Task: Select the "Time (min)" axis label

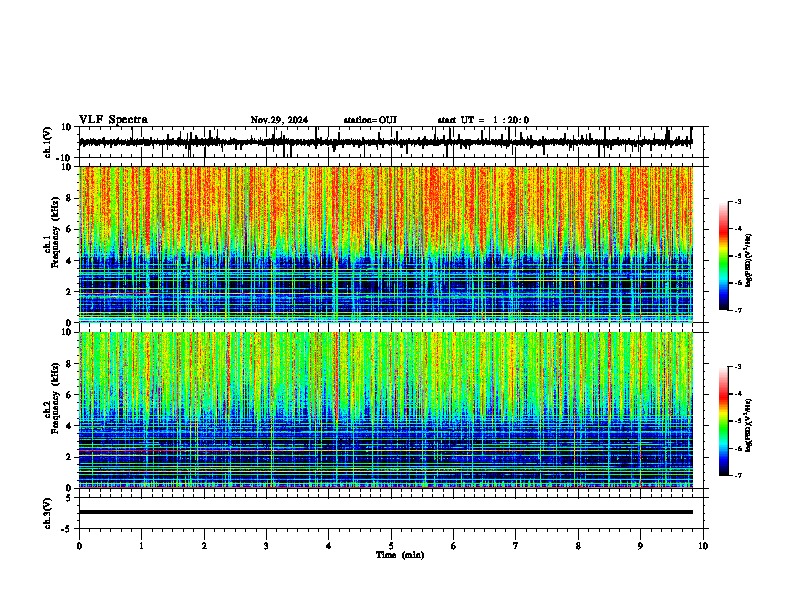Action: click(400, 555)
